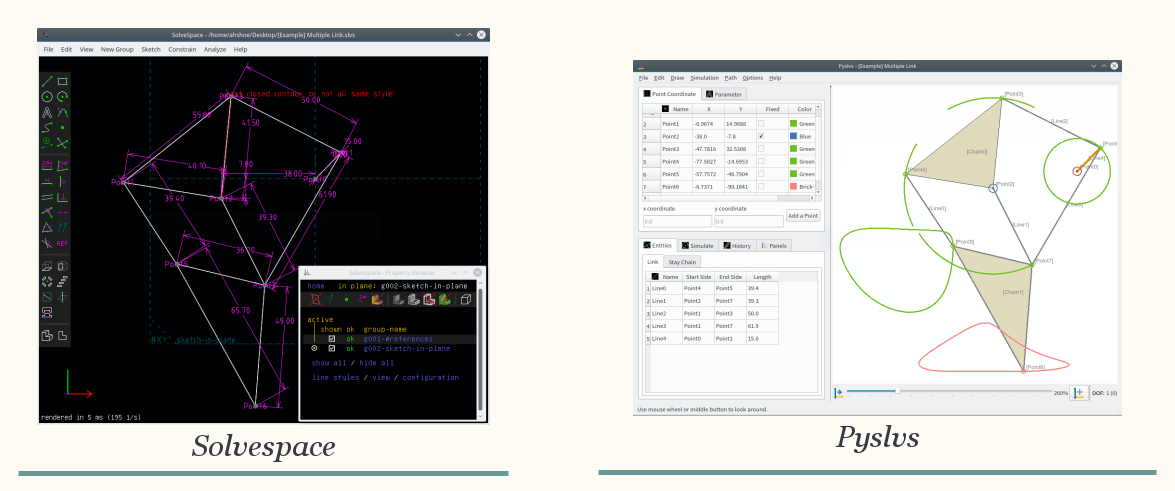Switch to the Parameter tab
This screenshot has width=1175, height=491.
[x=724, y=94]
